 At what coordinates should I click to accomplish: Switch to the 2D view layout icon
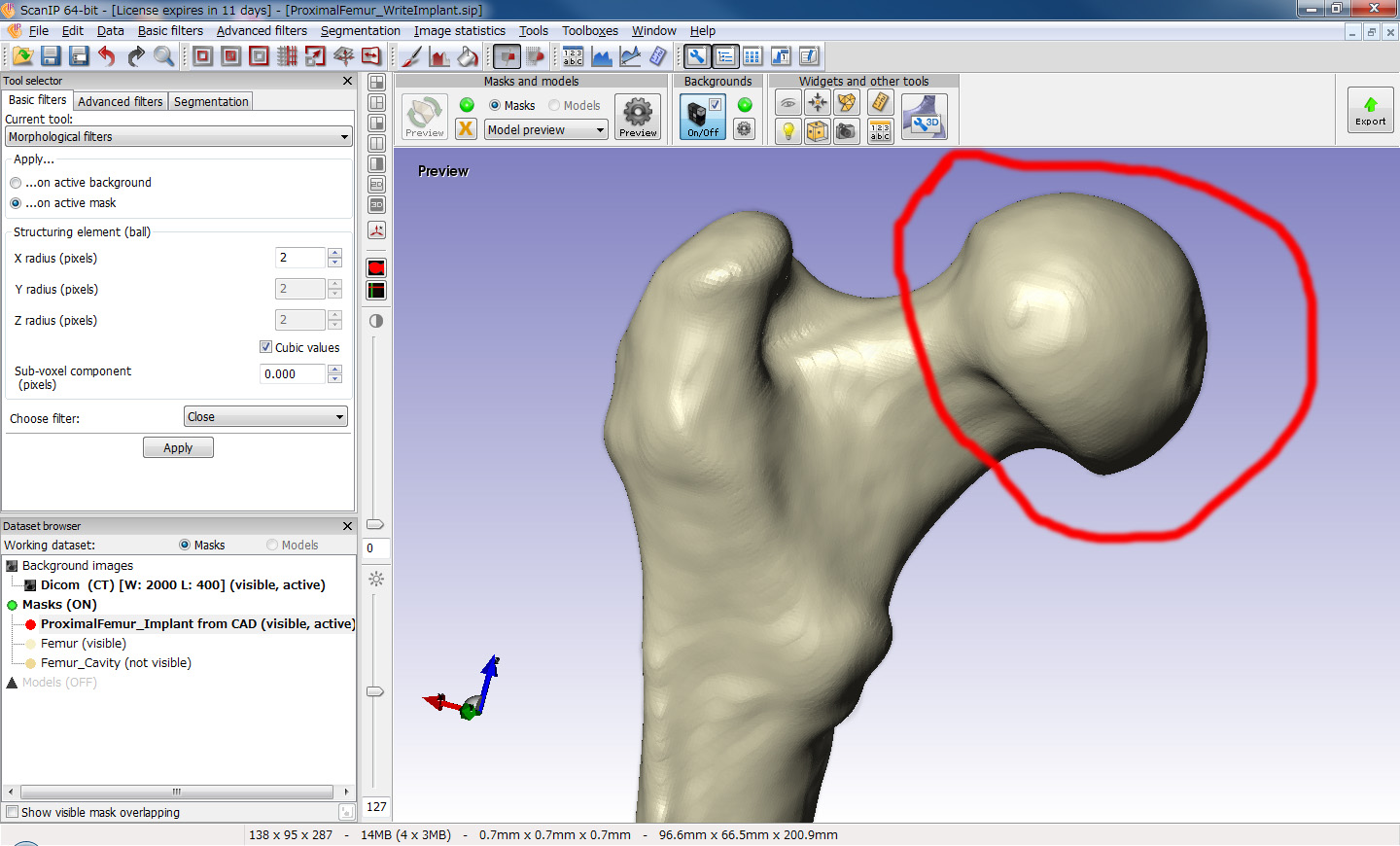point(376,184)
